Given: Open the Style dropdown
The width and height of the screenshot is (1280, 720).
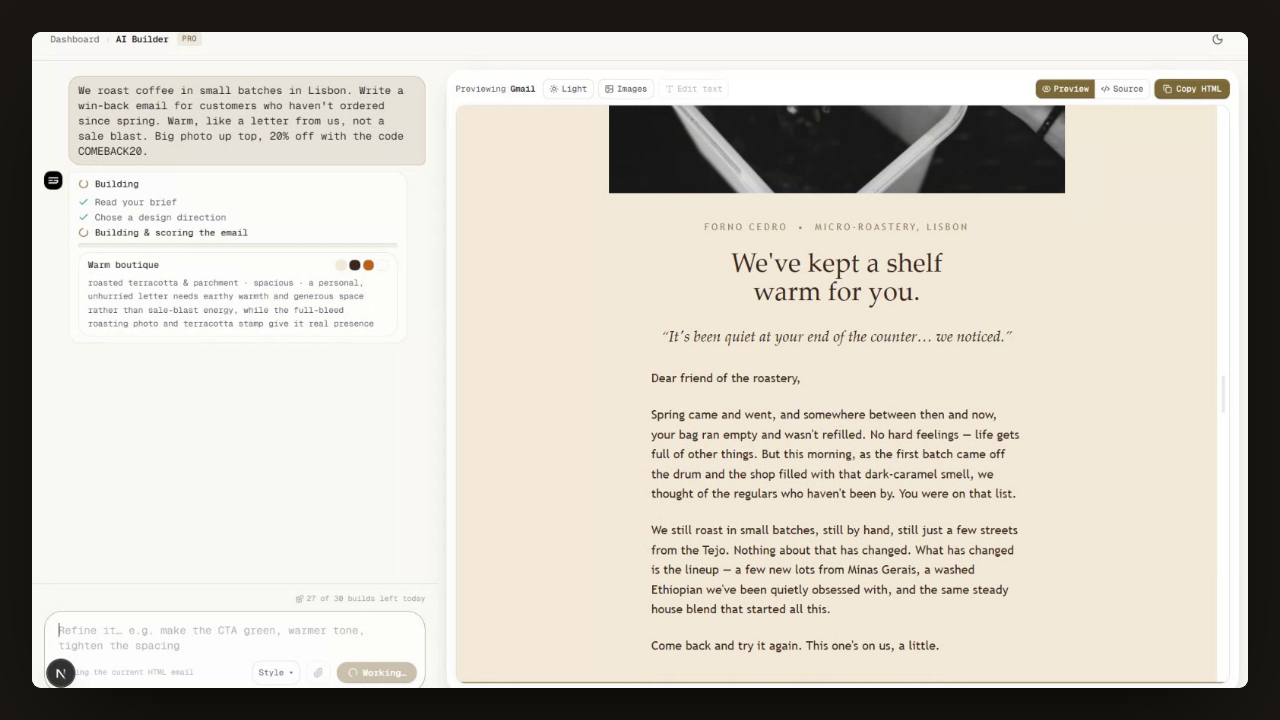Looking at the screenshot, I should (276, 673).
